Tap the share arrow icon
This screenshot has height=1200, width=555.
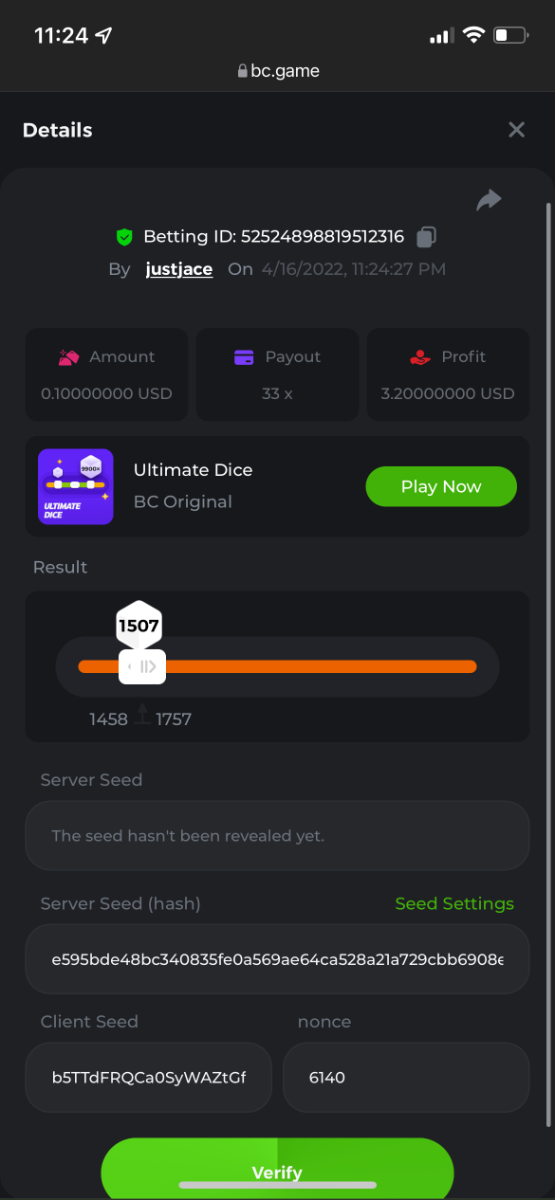coord(488,200)
